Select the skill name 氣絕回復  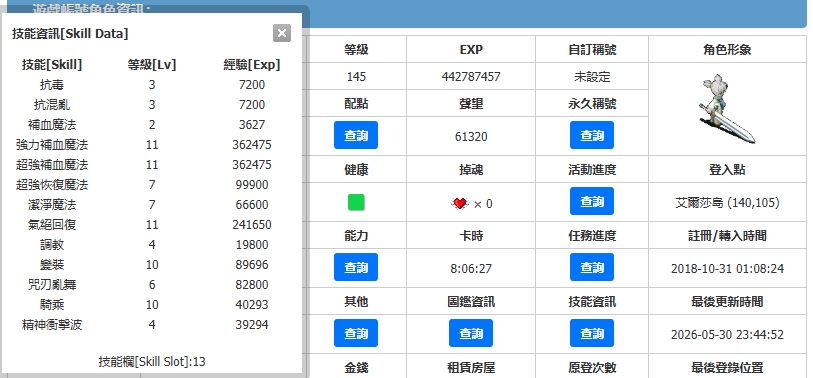click(52, 225)
